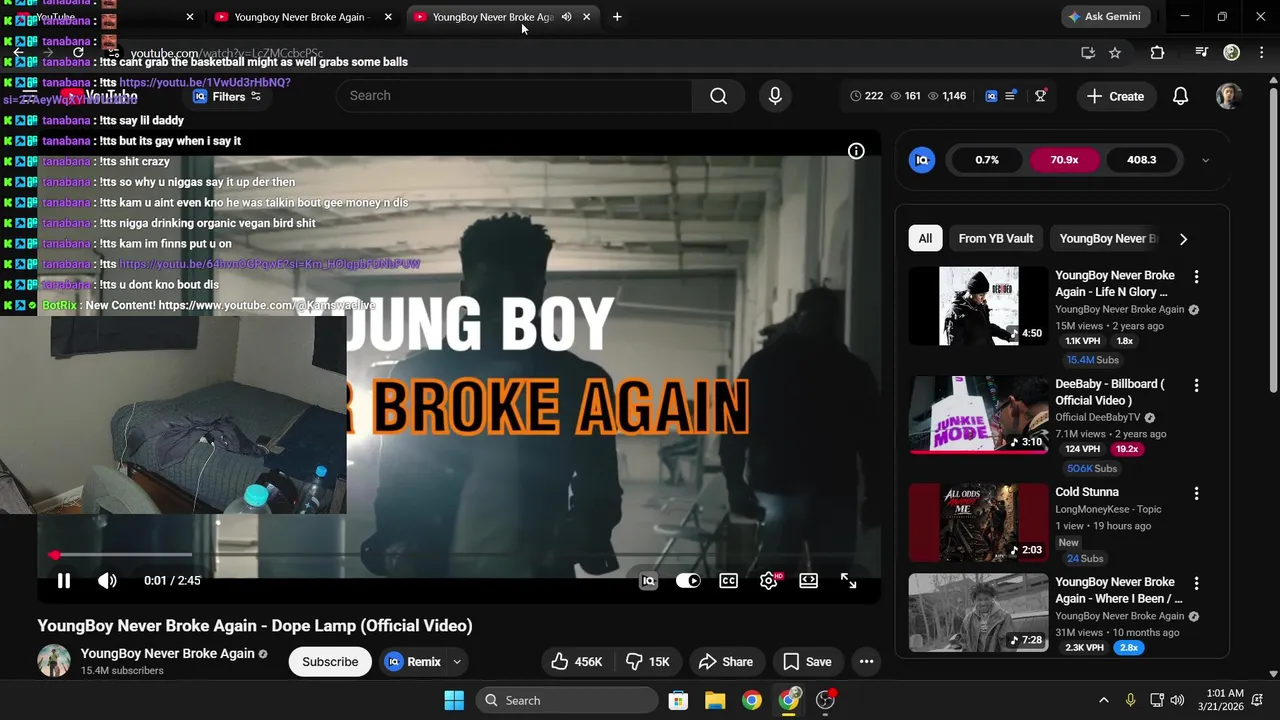This screenshot has width=1280, height=720.
Task: Expand the Remix dropdown arrow
Action: [457, 661]
